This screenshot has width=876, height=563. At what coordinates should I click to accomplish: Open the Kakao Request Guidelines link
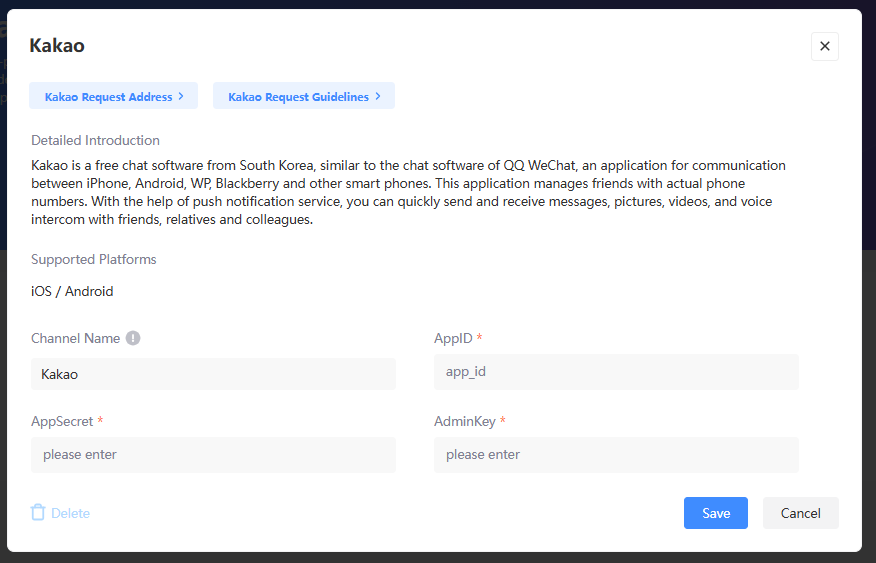click(x=298, y=97)
